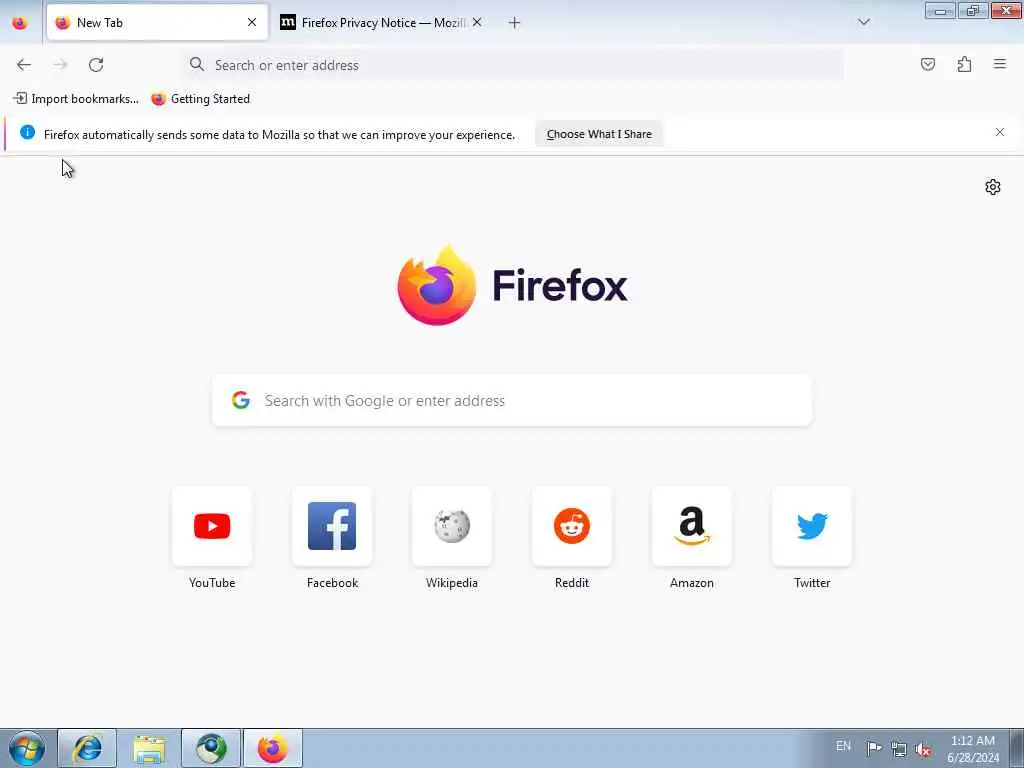Click the Firefox taskbar button
Screen dimensions: 1024x768
tap(272, 748)
